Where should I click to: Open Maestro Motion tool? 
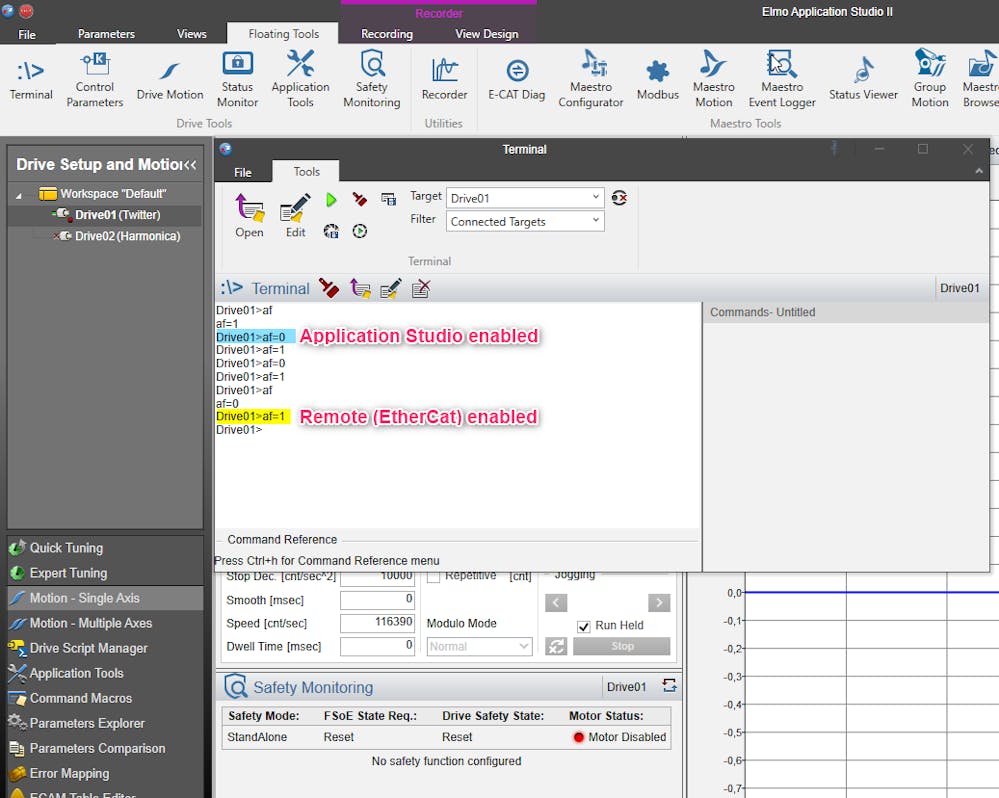click(714, 80)
